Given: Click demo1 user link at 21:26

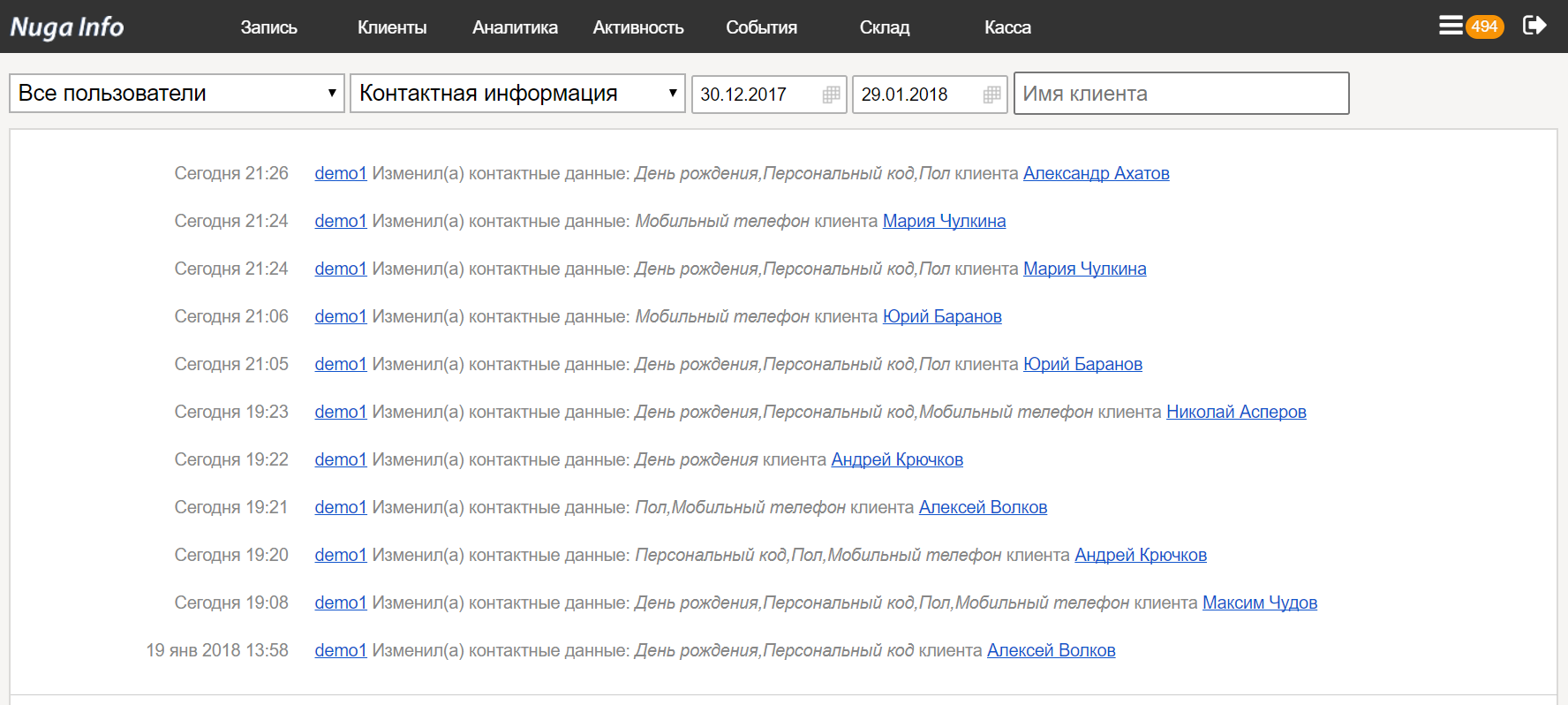Looking at the screenshot, I should (340, 173).
